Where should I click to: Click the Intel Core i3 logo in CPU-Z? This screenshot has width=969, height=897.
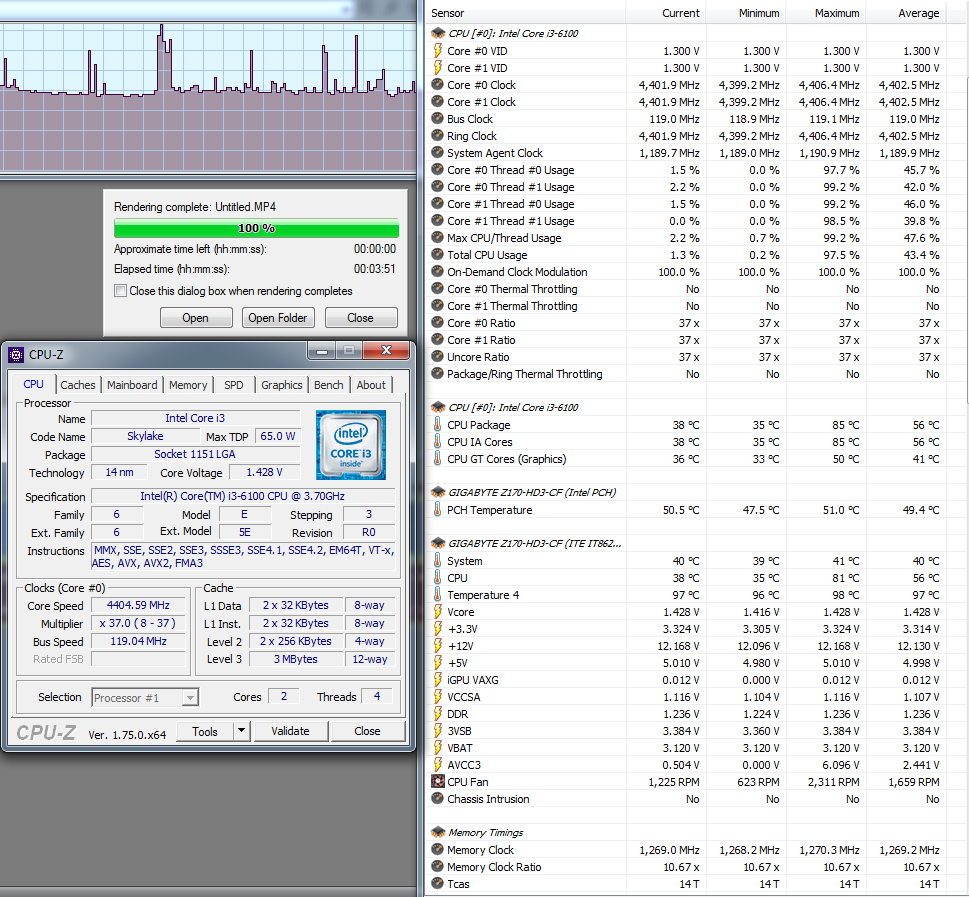pos(351,445)
